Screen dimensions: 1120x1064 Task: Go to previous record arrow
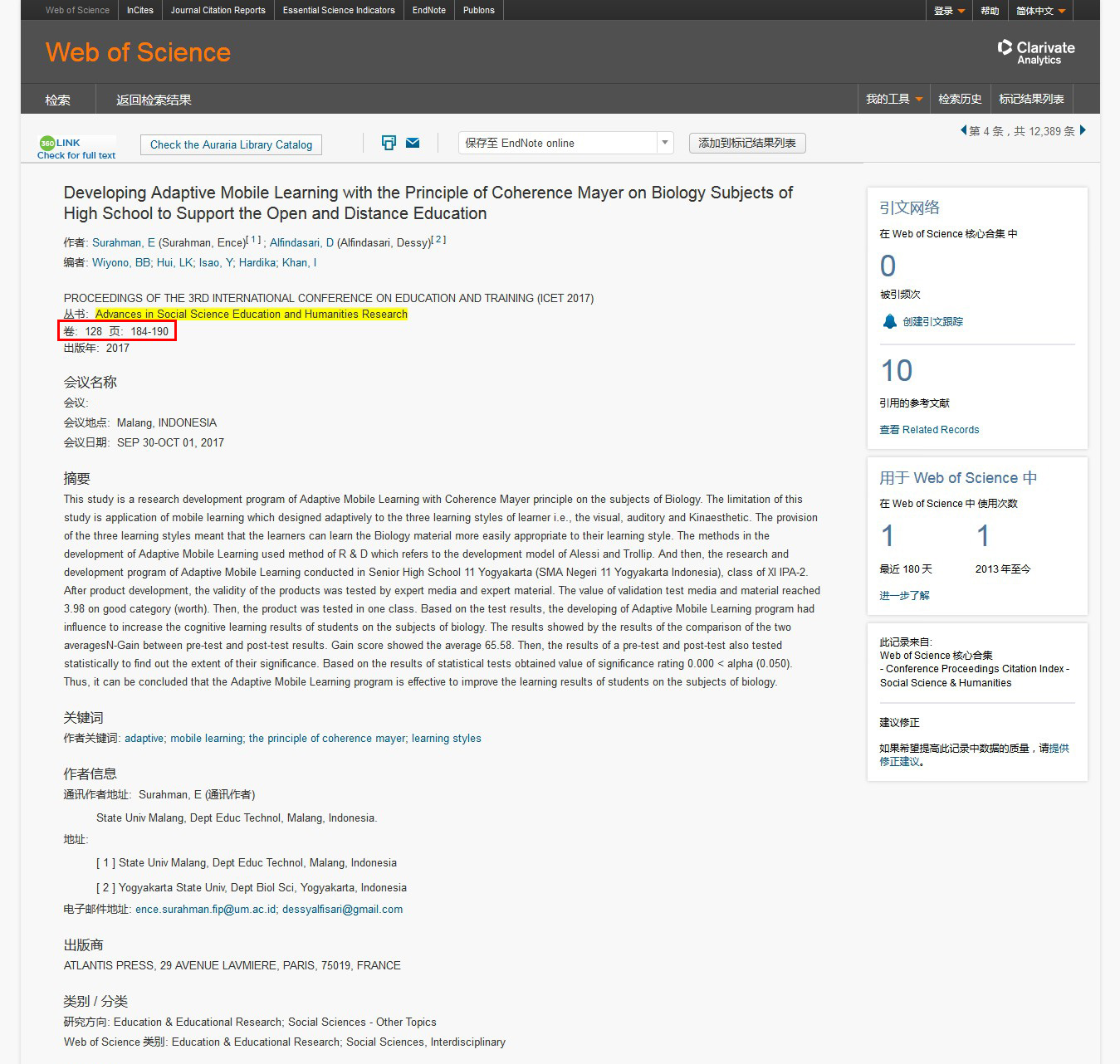click(963, 130)
